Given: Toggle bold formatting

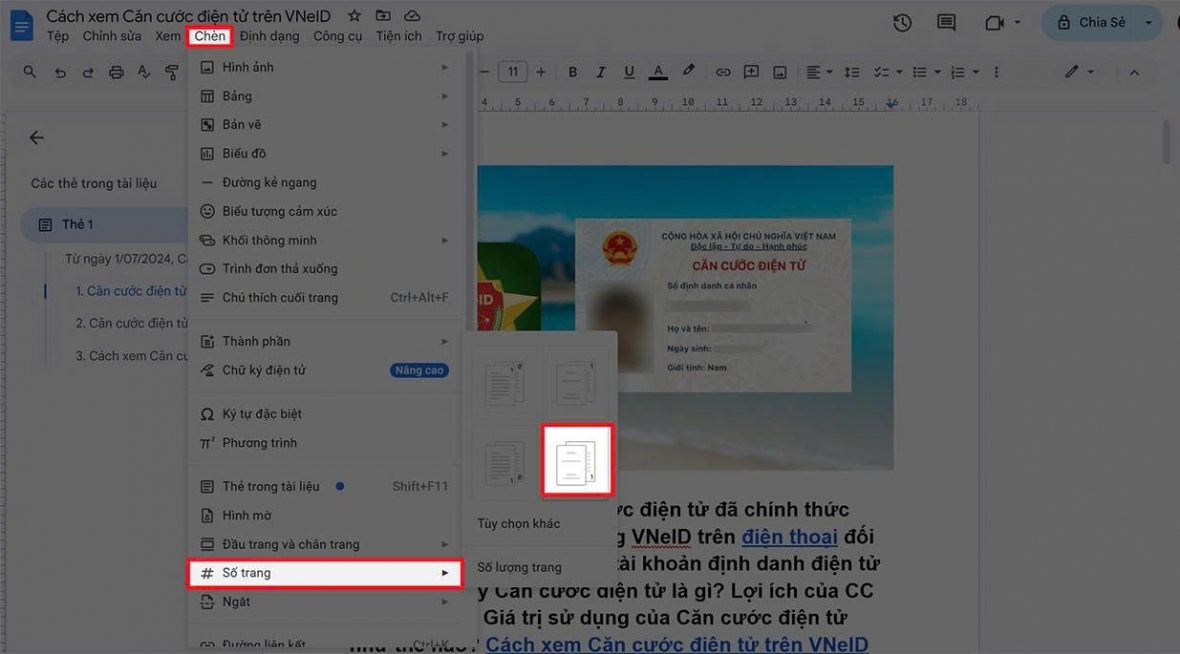Looking at the screenshot, I should tap(572, 72).
